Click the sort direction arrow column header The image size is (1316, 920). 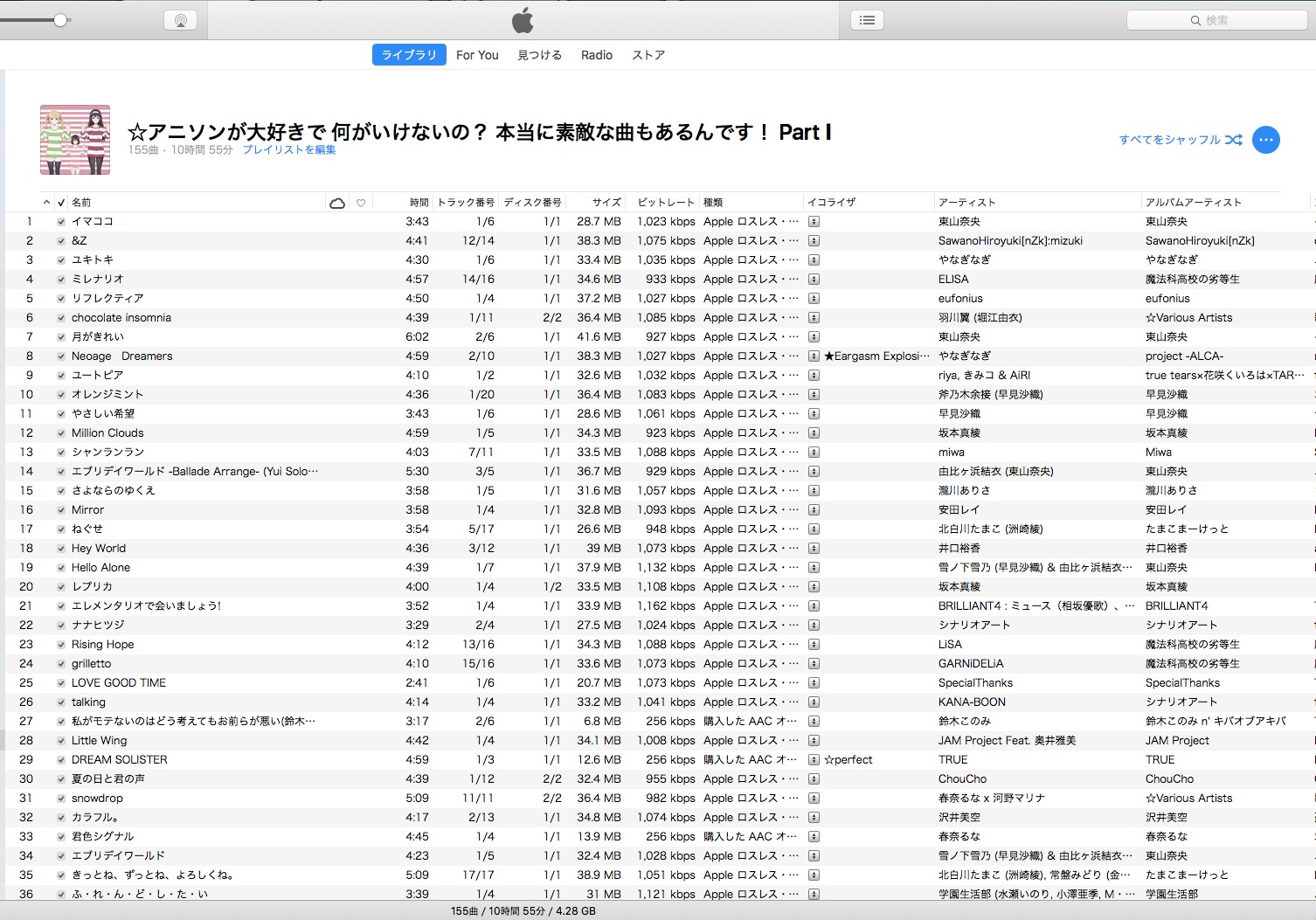(46, 203)
